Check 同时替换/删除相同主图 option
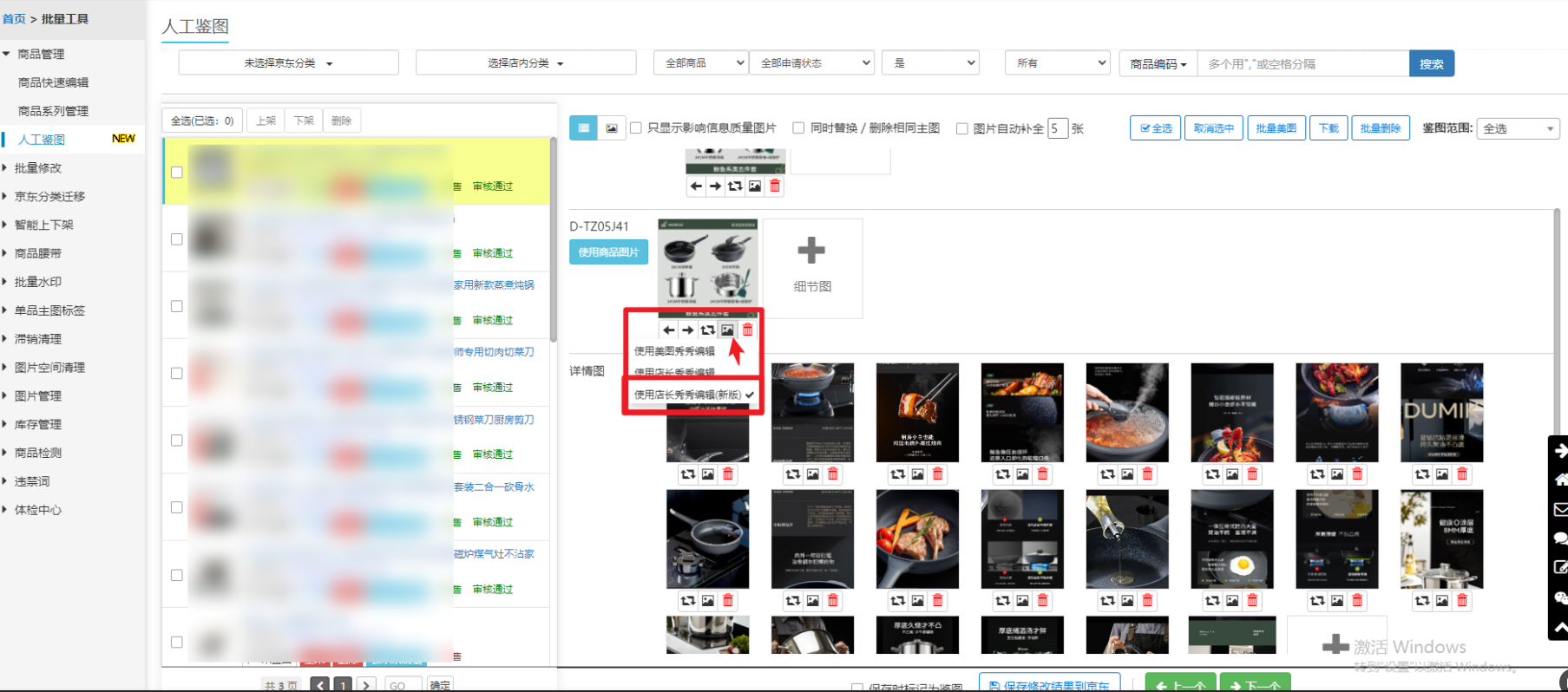1568x692 pixels. (798, 128)
